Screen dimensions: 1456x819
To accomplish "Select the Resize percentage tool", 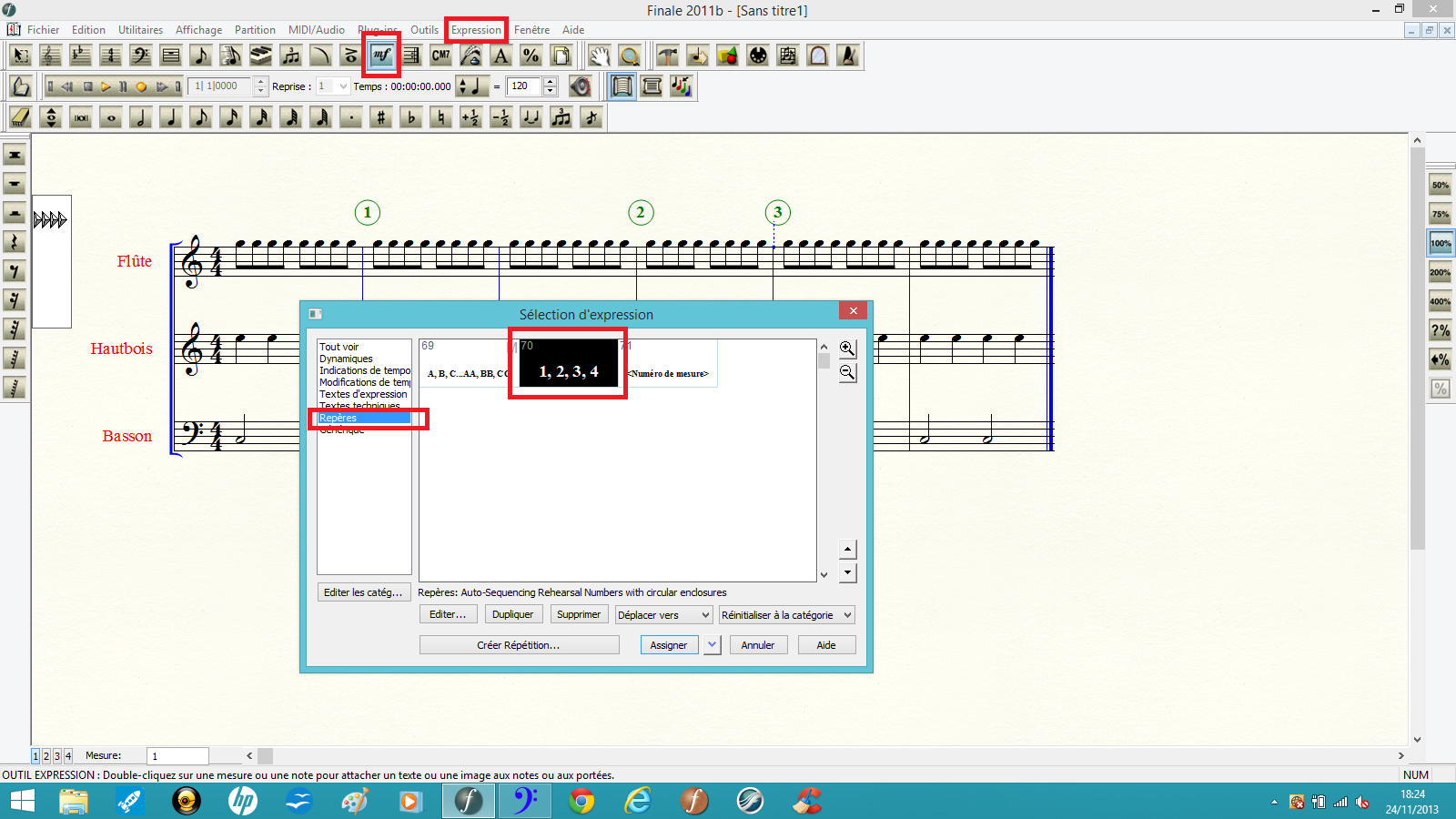I will point(531,56).
